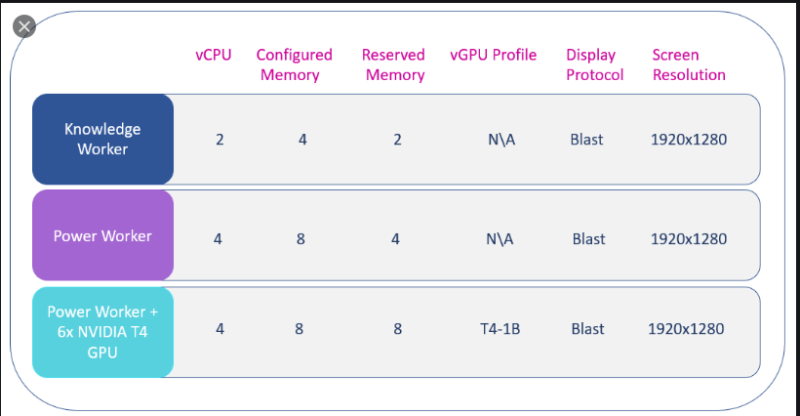Click the vCPU column header
Image resolution: width=800 pixels, height=416 pixels.
(213, 55)
